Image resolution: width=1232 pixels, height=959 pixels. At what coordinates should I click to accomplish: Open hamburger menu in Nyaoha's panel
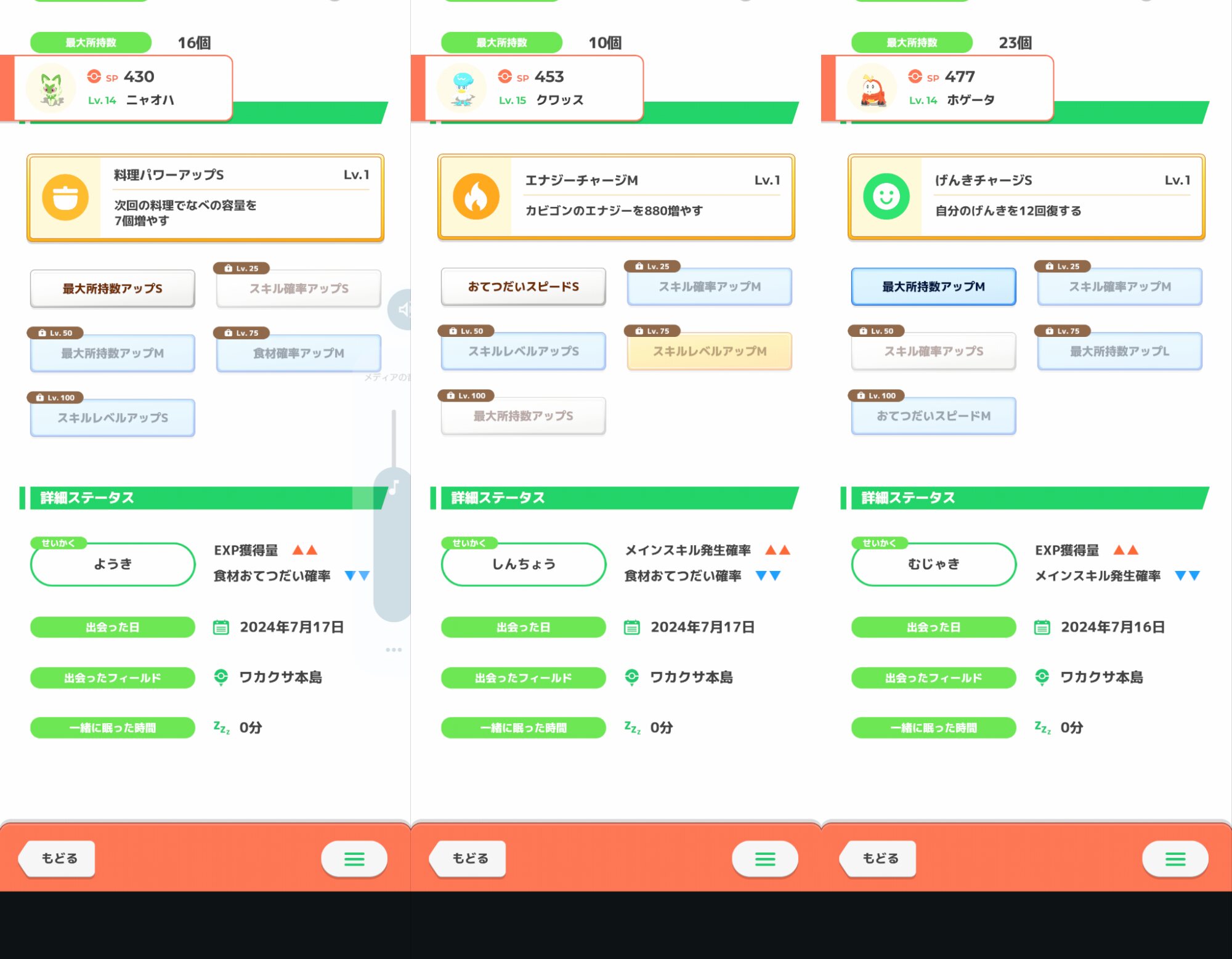tap(354, 859)
